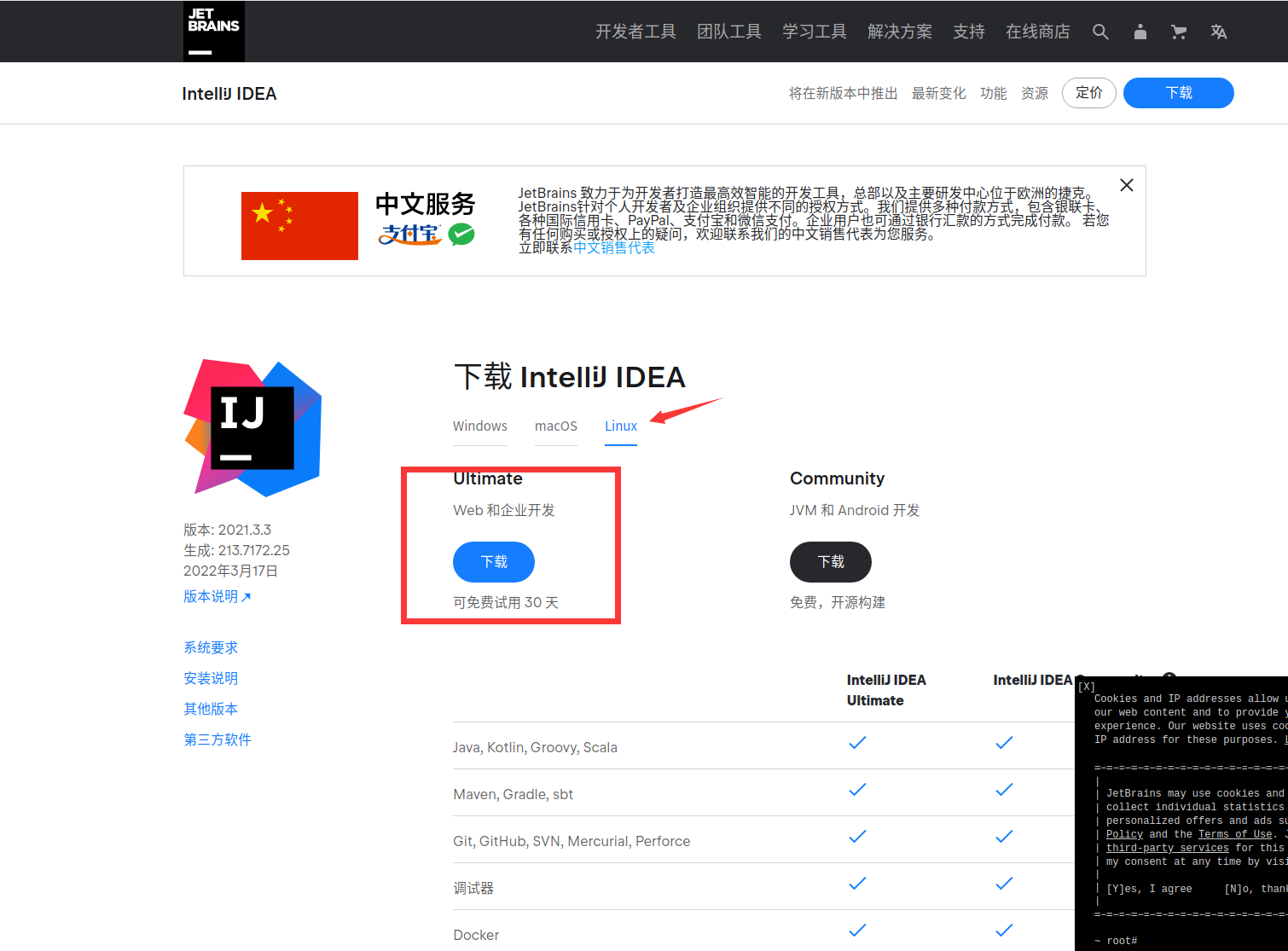Open 第三方软件 link
The height and width of the screenshot is (951, 1288).
pyautogui.click(x=218, y=739)
